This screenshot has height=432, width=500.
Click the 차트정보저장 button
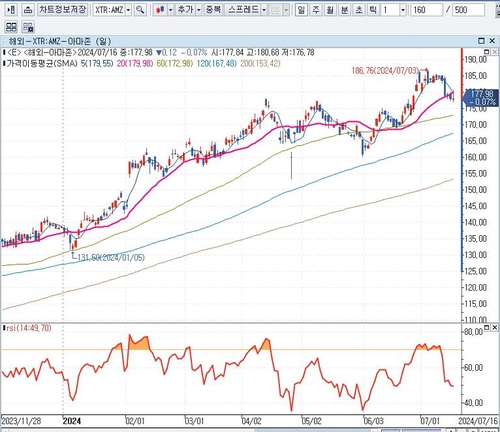(x=63, y=10)
